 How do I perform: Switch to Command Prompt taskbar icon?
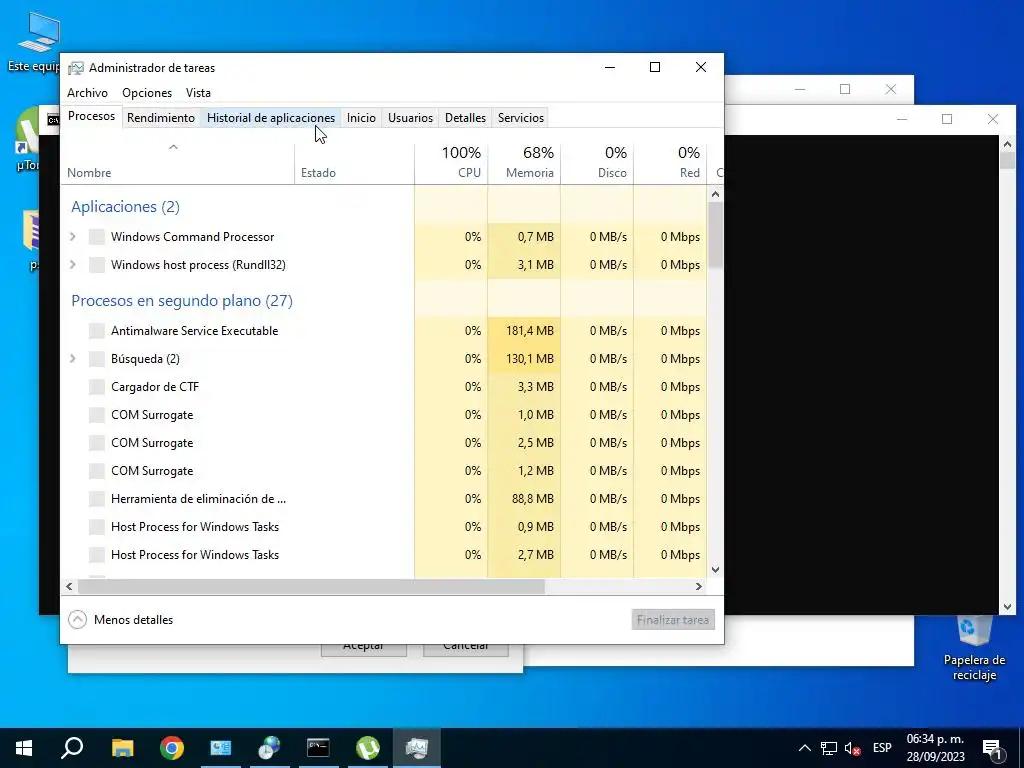(318, 748)
